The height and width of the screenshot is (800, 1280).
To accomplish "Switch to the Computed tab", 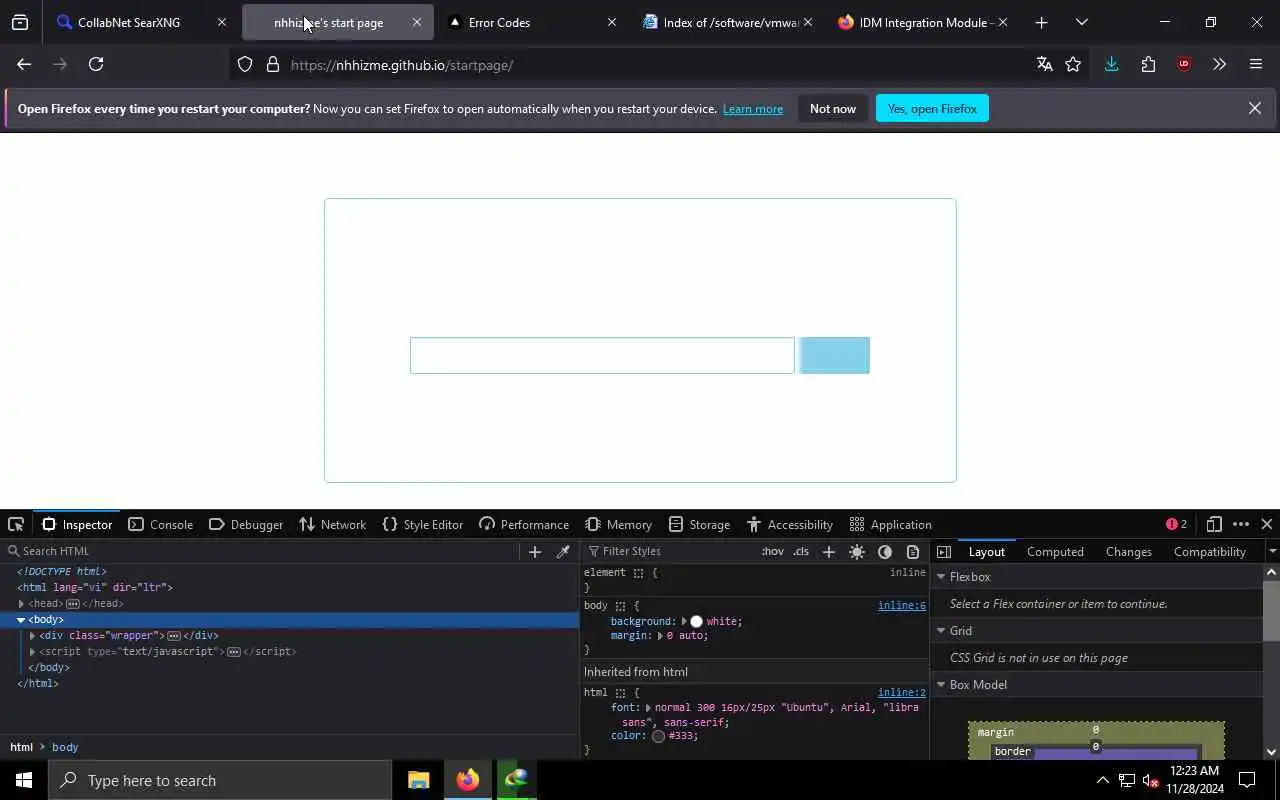I will pos(1055,551).
